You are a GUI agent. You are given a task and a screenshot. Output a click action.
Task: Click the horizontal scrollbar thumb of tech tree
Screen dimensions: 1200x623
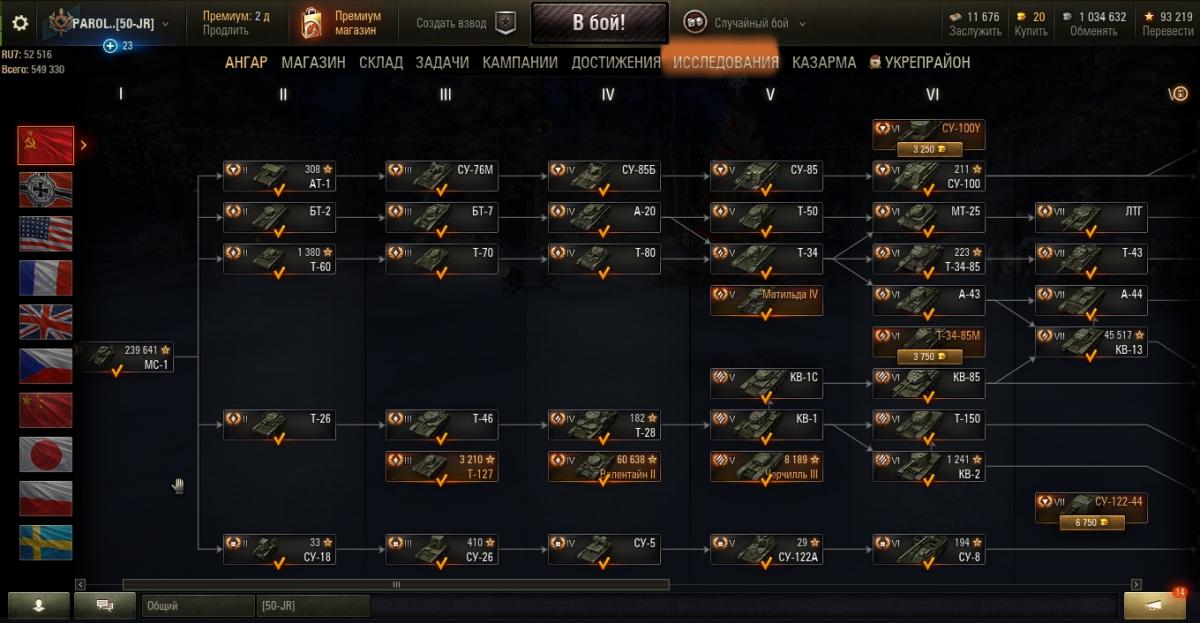pos(396,585)
